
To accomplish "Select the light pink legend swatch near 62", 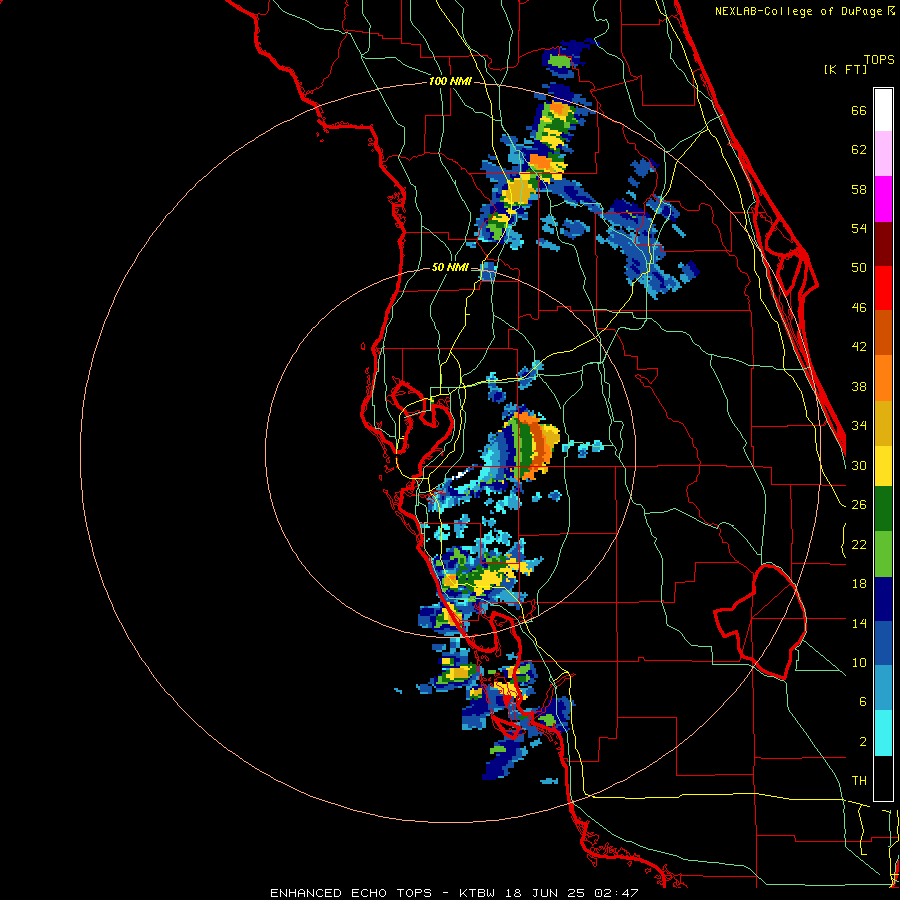I will click(x=883, y=154).
